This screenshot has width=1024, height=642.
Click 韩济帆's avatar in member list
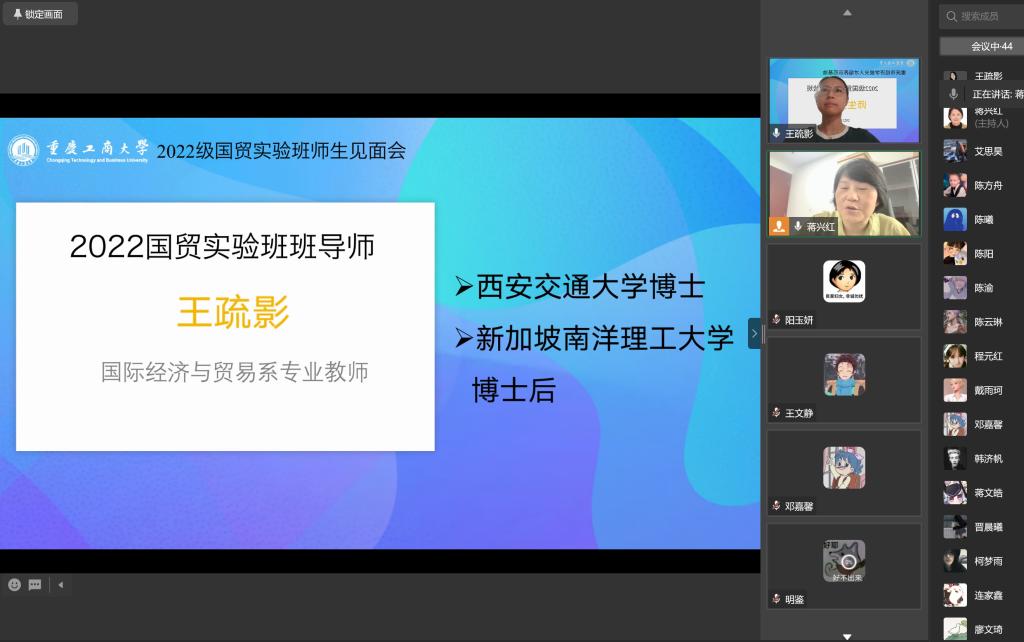955,459
